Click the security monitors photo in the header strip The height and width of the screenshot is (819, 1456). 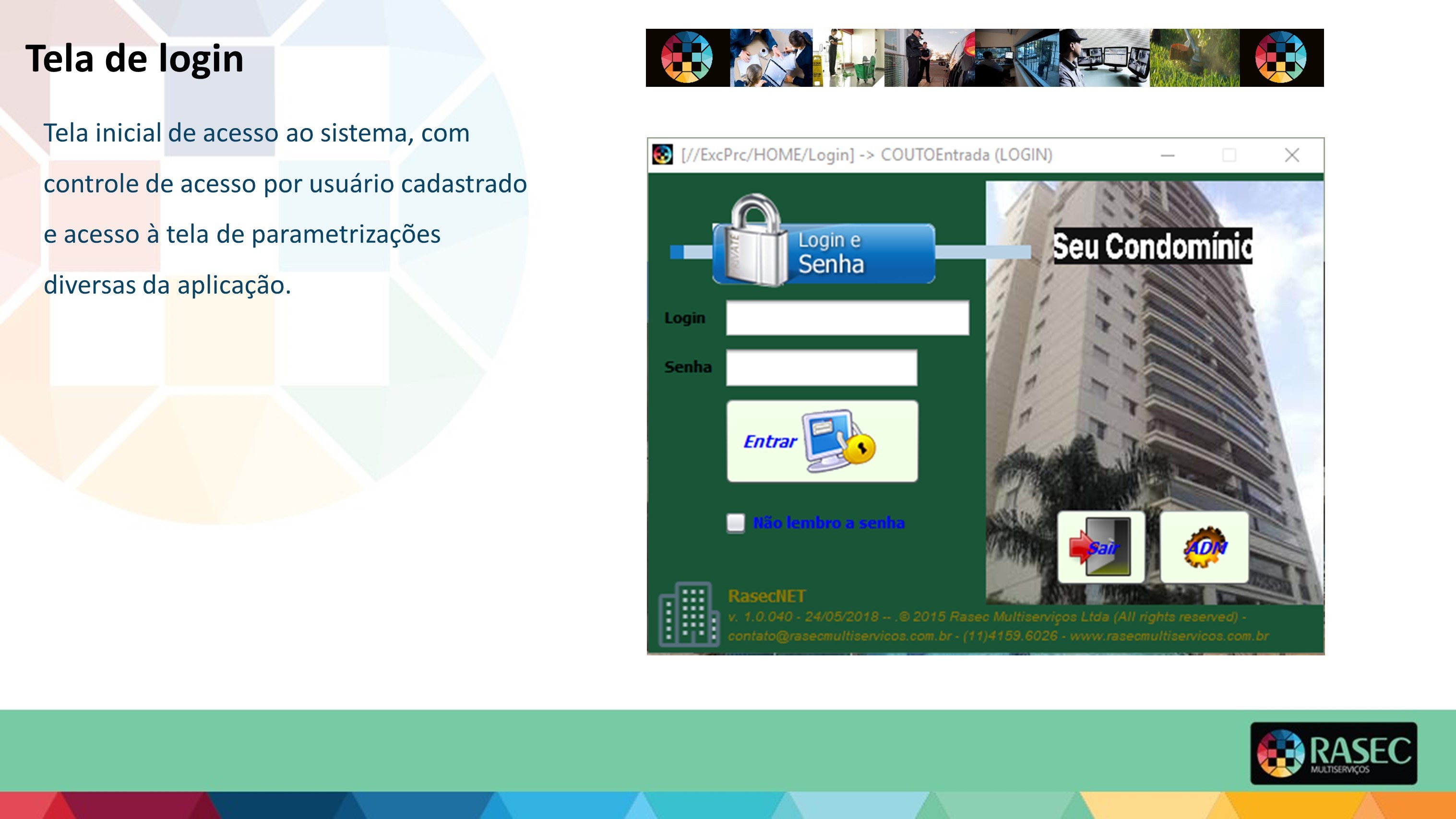tap(1105, 58)
